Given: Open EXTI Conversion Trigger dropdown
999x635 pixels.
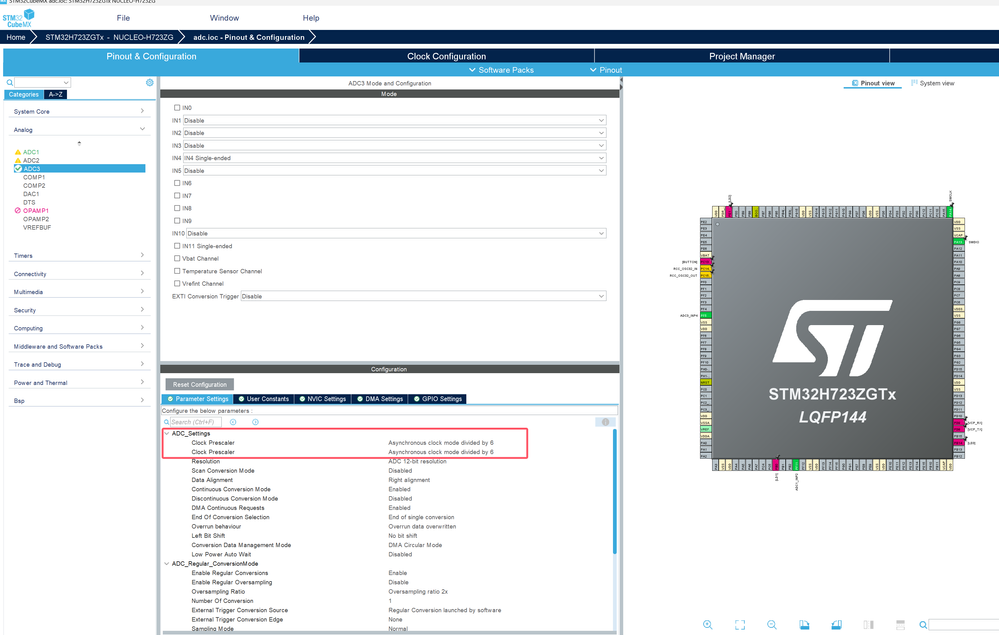Looking at the screenshot, I should pos(424,296).
